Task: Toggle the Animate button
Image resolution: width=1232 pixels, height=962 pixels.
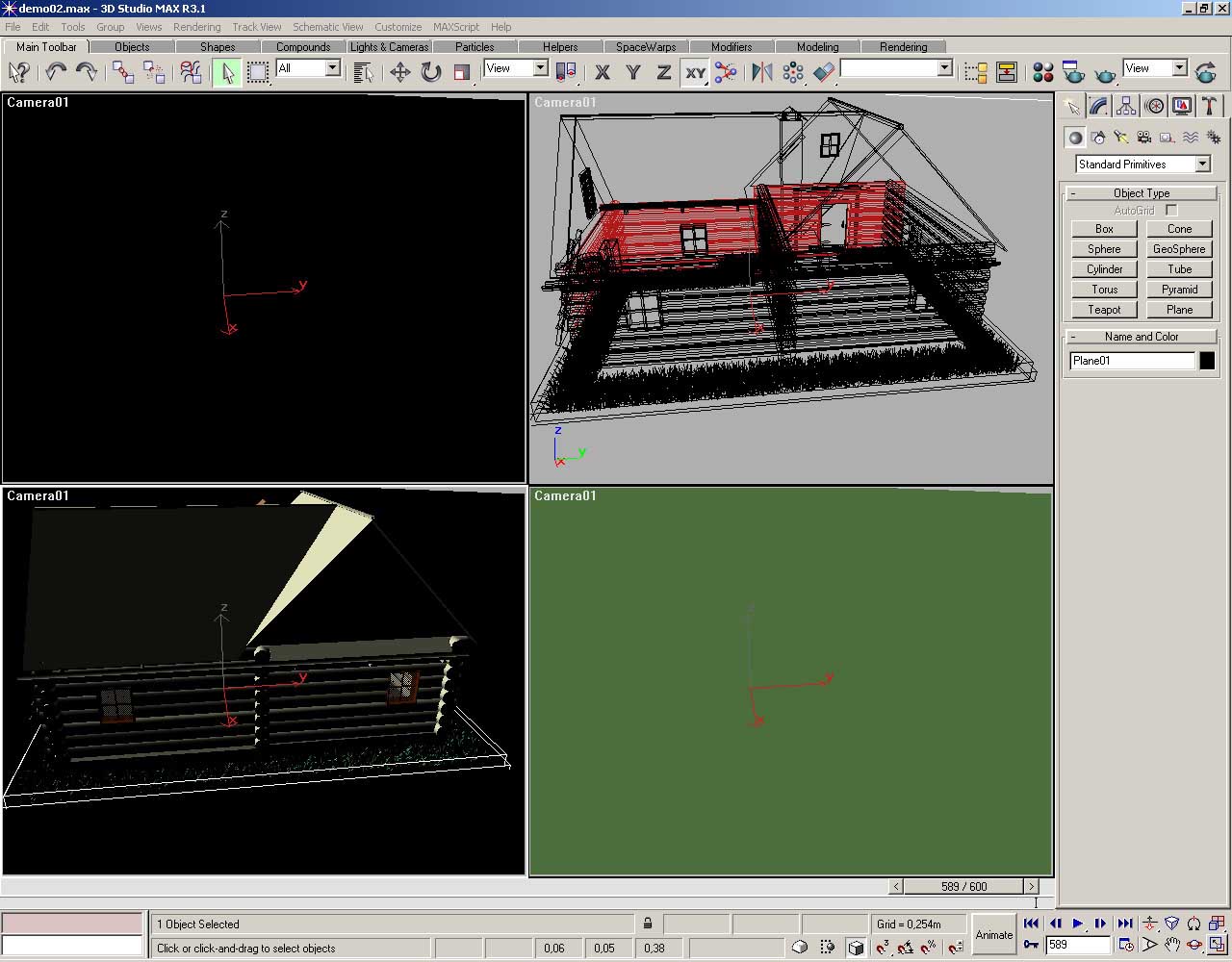Action: tap(993, 934)
